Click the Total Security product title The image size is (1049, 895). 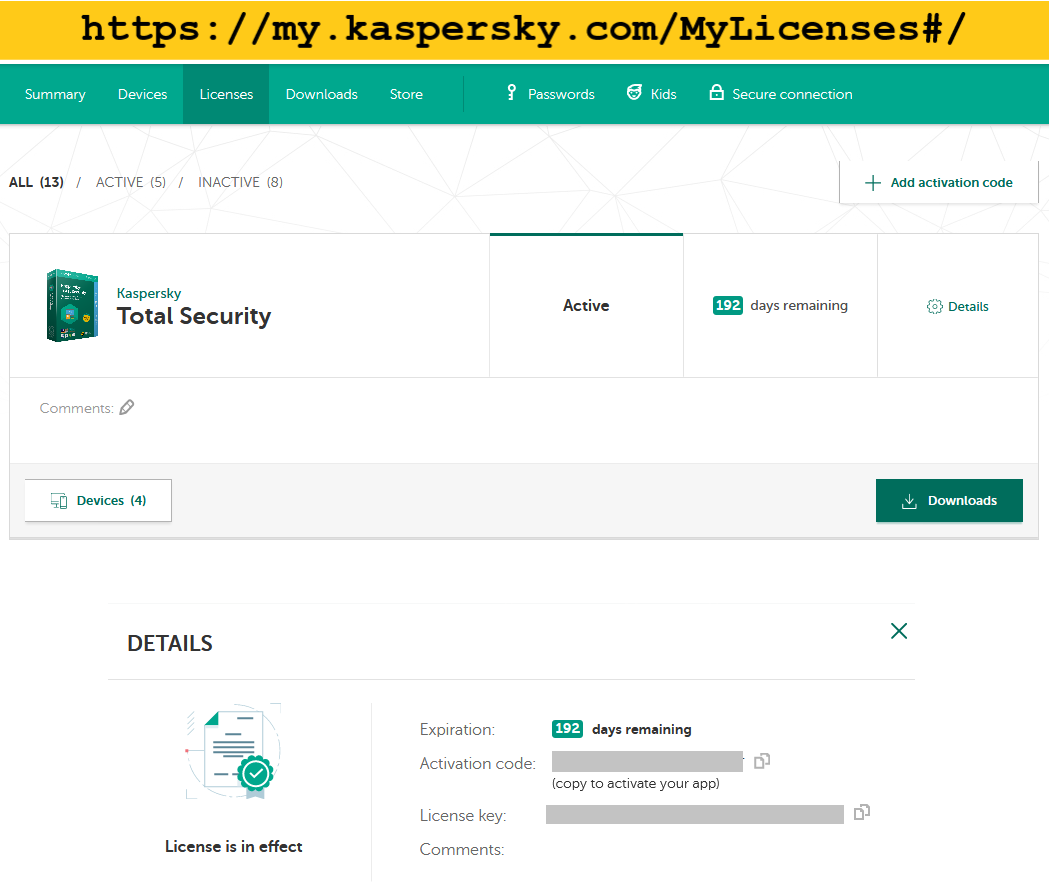pos(194,316)
